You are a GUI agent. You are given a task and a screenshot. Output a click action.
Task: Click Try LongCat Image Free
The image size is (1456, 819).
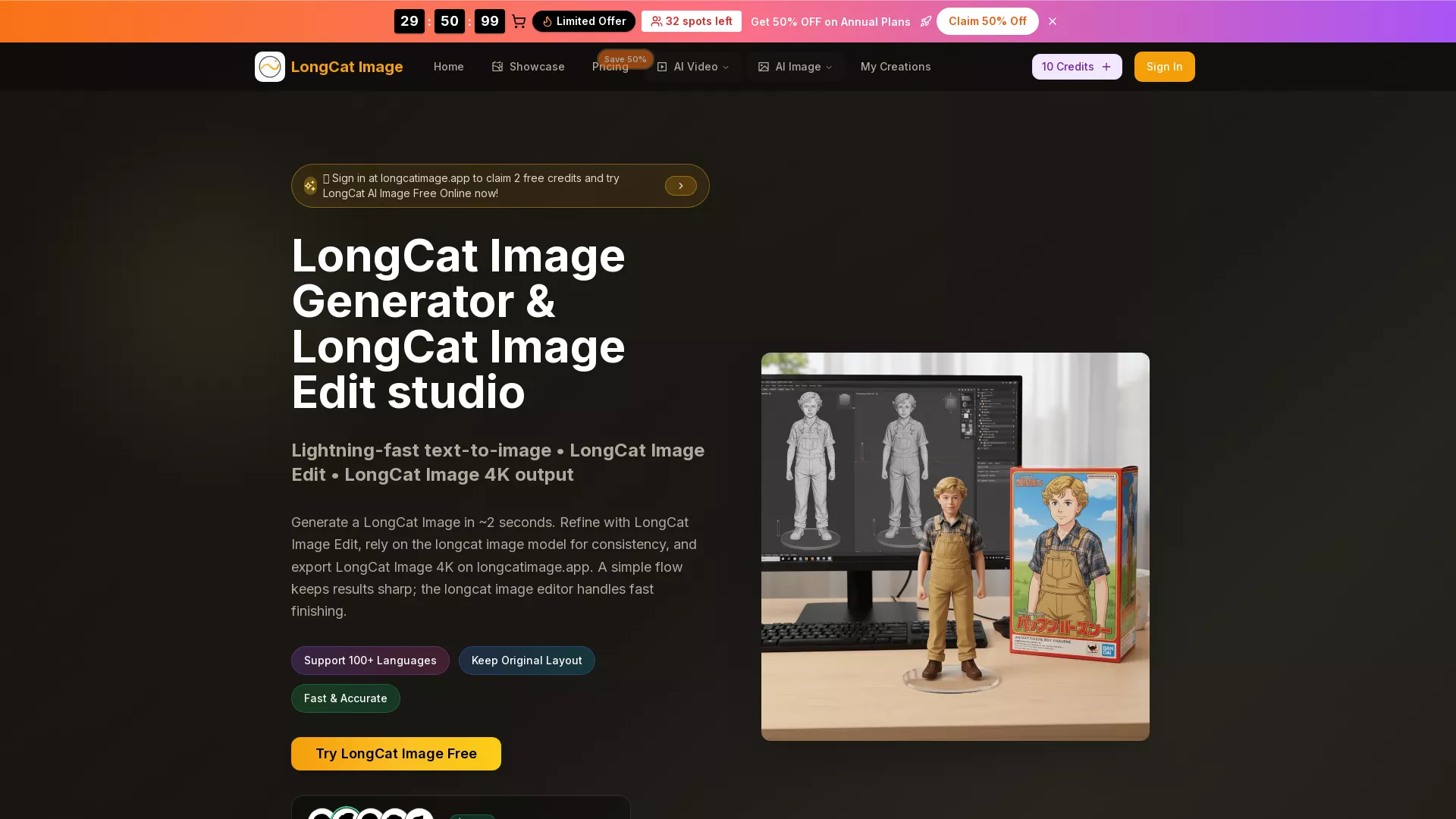point(396,753)
